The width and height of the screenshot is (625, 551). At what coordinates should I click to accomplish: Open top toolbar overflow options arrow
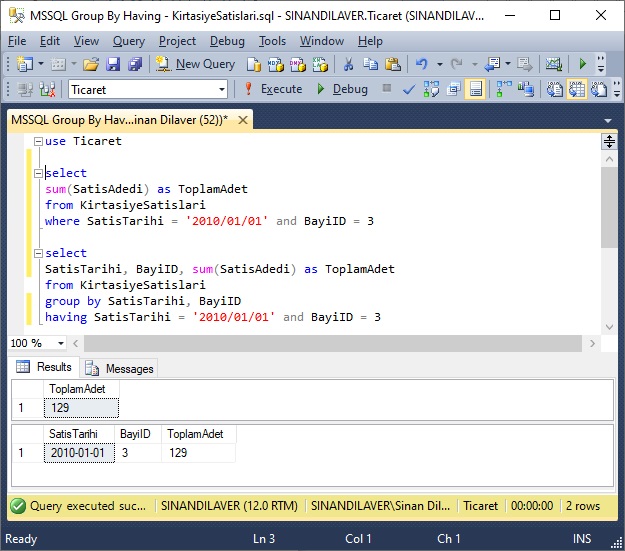pos(601,64)
